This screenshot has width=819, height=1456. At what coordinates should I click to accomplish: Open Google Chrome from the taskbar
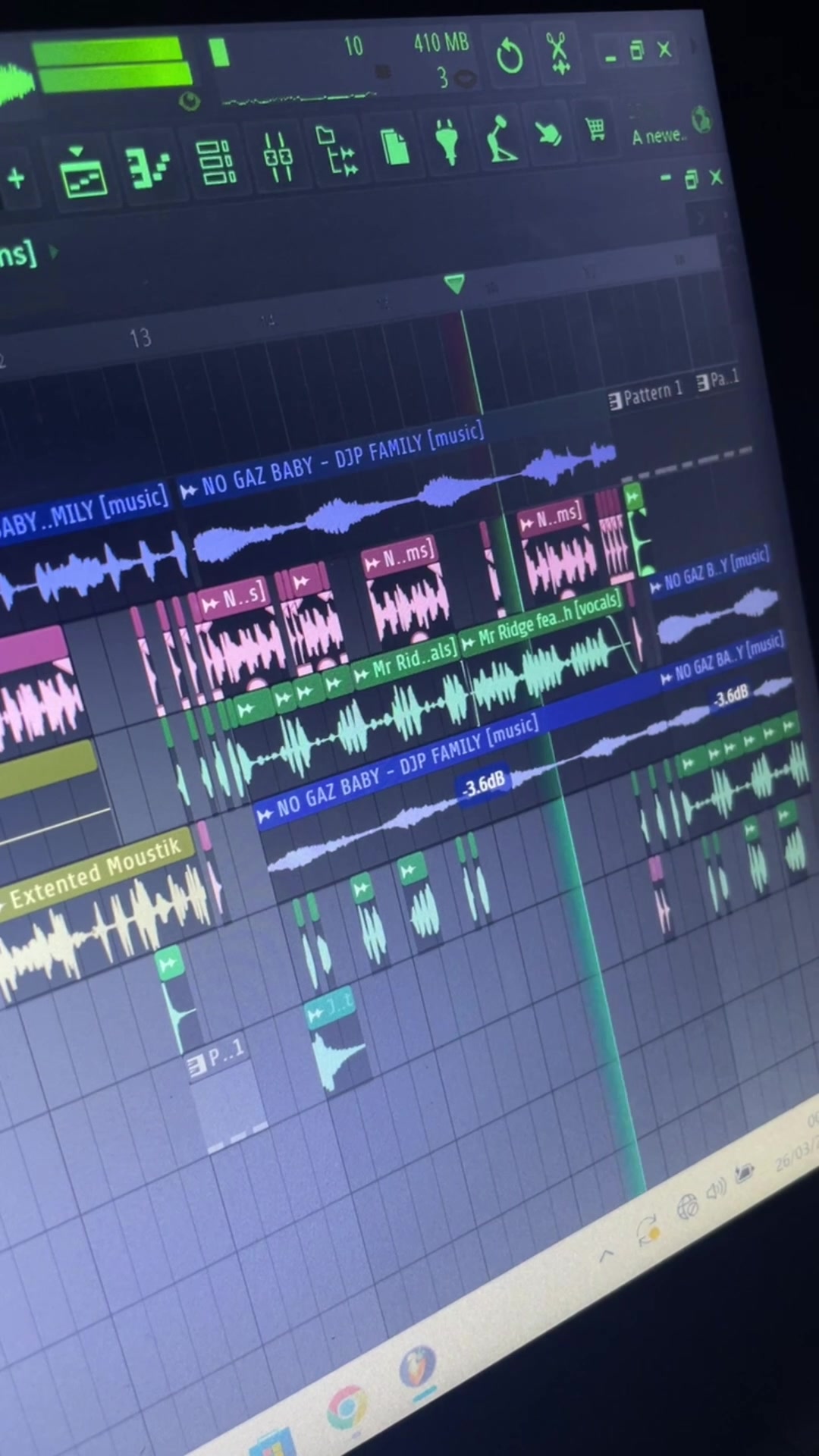347,1407
